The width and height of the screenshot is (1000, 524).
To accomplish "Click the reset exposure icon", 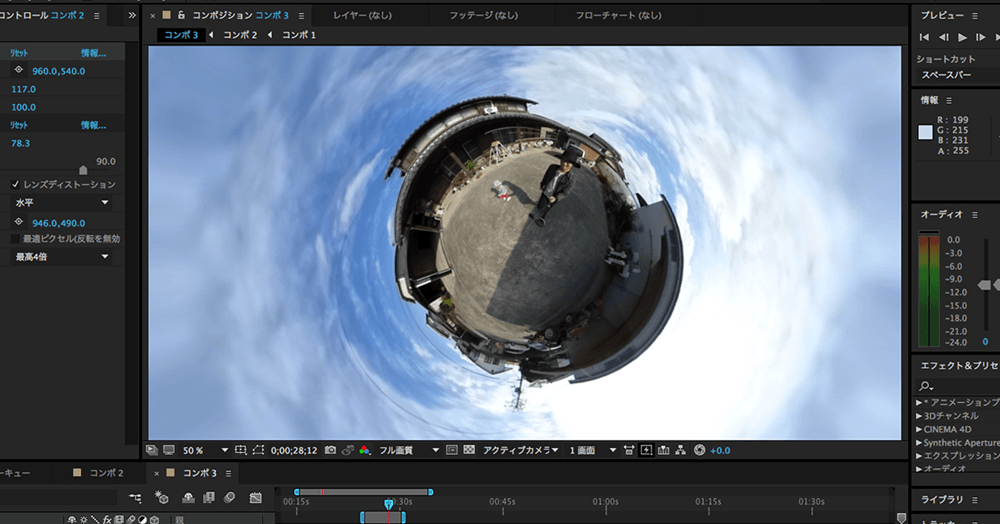I will 699,450.
